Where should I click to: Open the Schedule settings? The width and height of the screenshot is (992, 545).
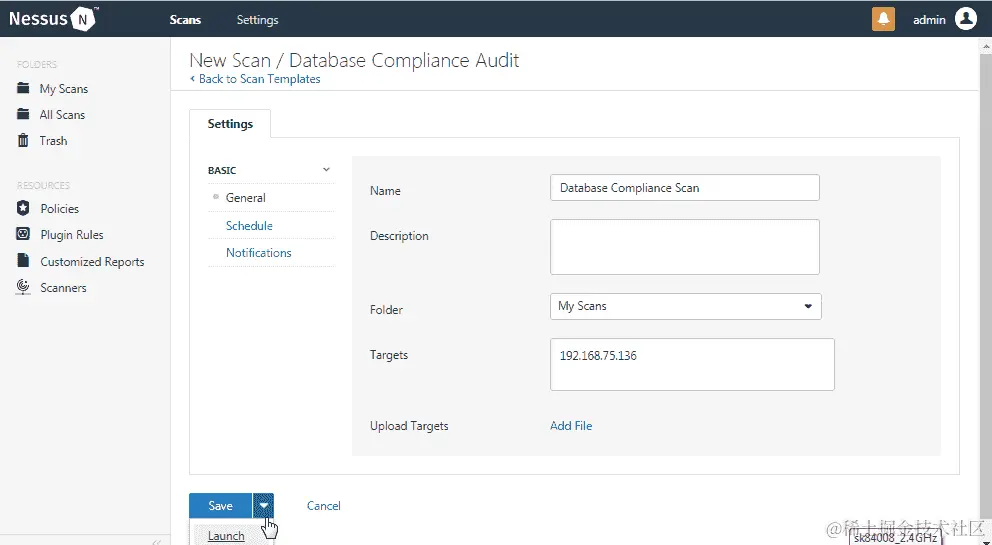tap(249, 225)
